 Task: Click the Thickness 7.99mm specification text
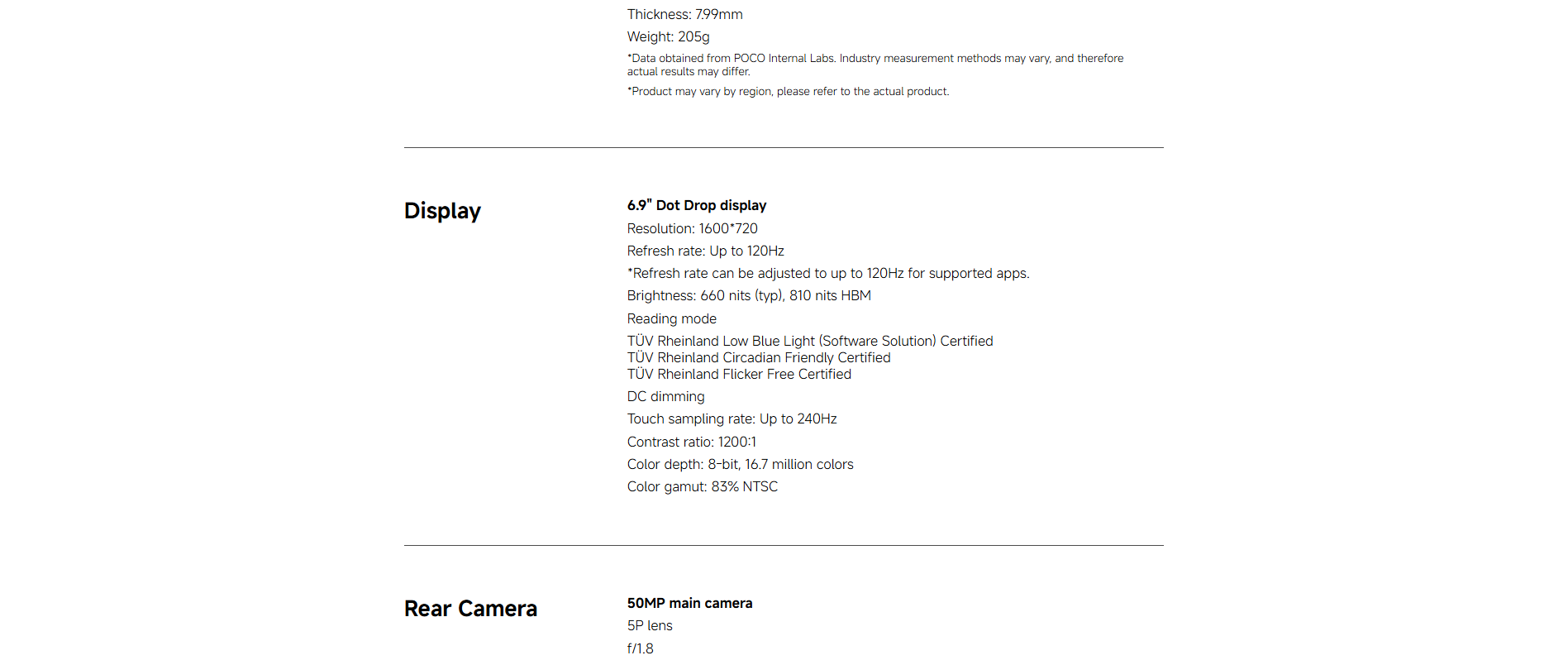coord(684,14)
